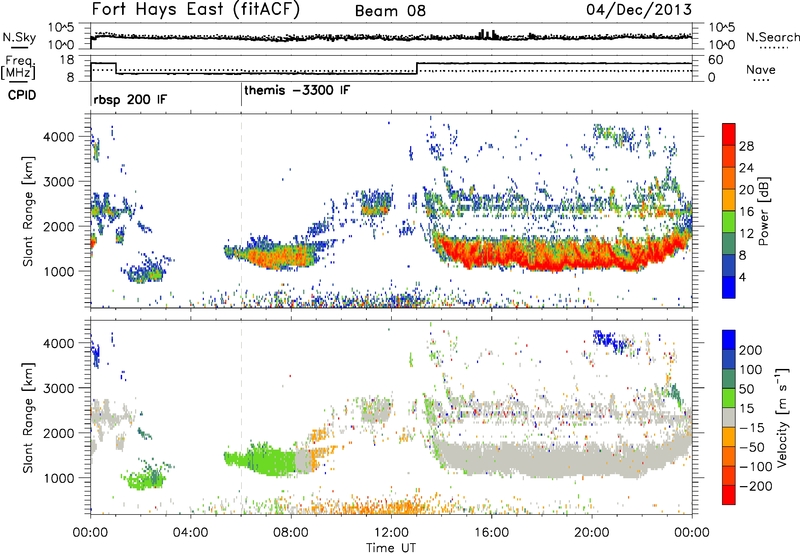This screenshot has height=554, width=800.
Task: Select the "24" value on power colorbar
Action: [x=746, y=168]
